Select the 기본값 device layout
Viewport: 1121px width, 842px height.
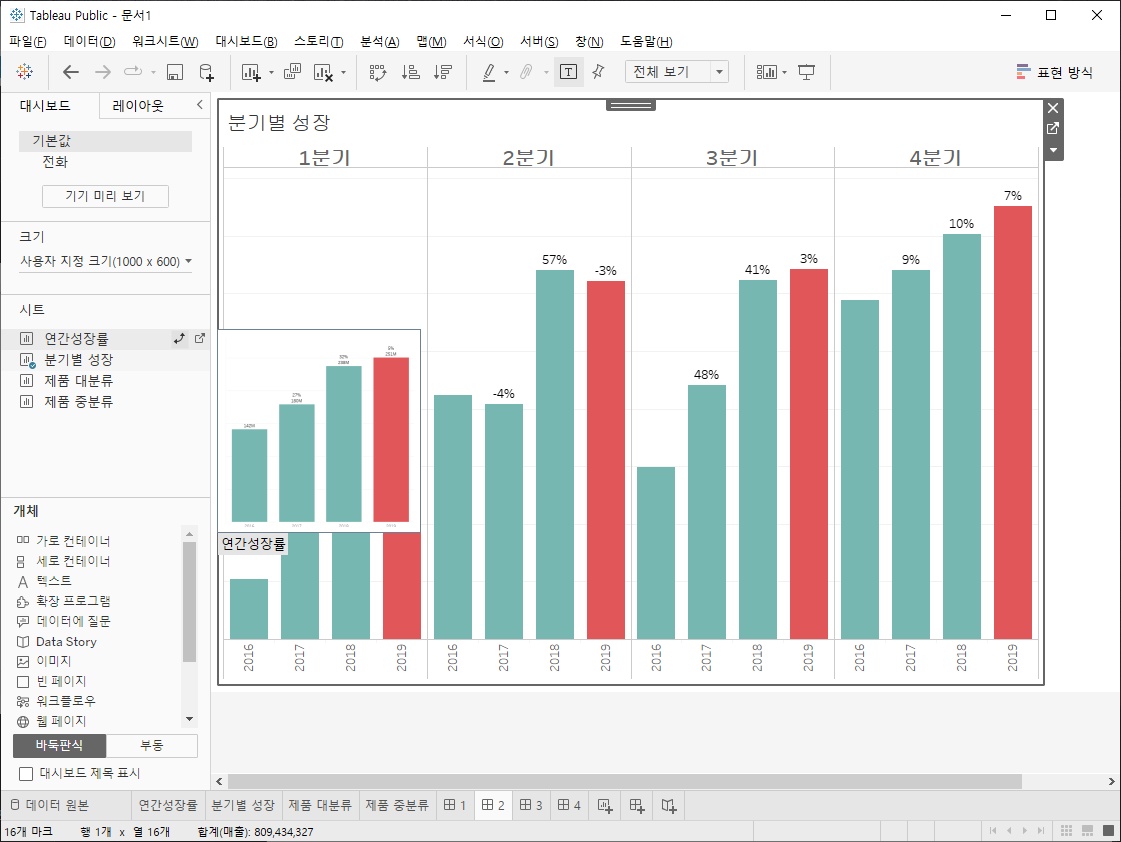[x=106, y=141]
